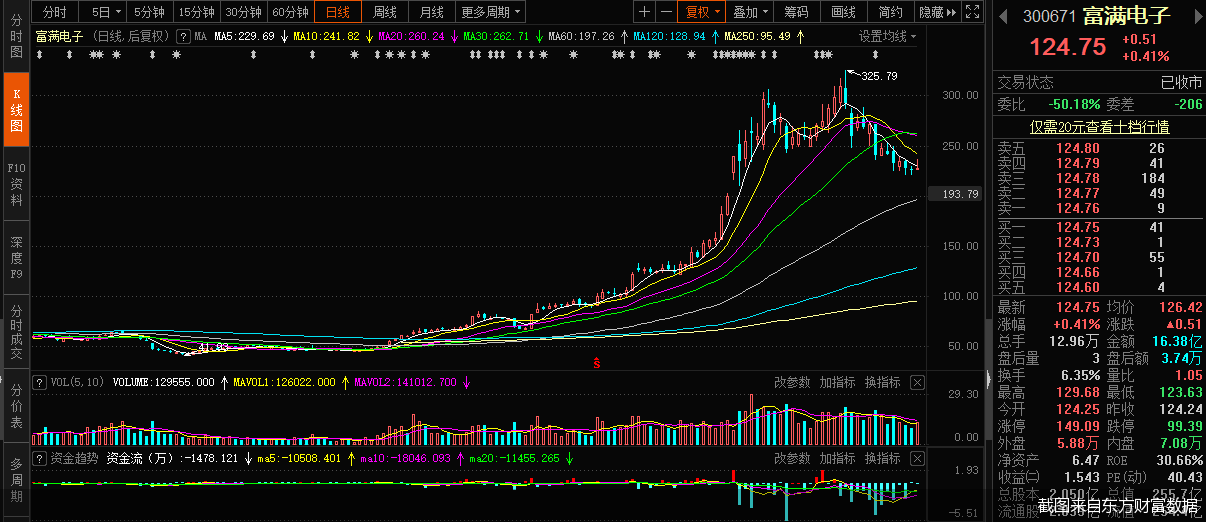Click the MA60:197.26 indicator value
The width and height of the screenshot is (1206, 522).
pos(581,36)
